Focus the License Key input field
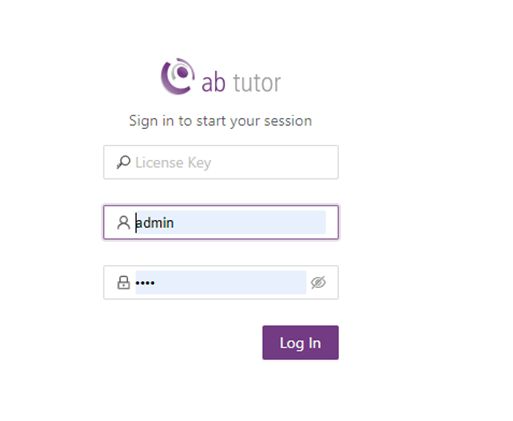 [221, 162]
